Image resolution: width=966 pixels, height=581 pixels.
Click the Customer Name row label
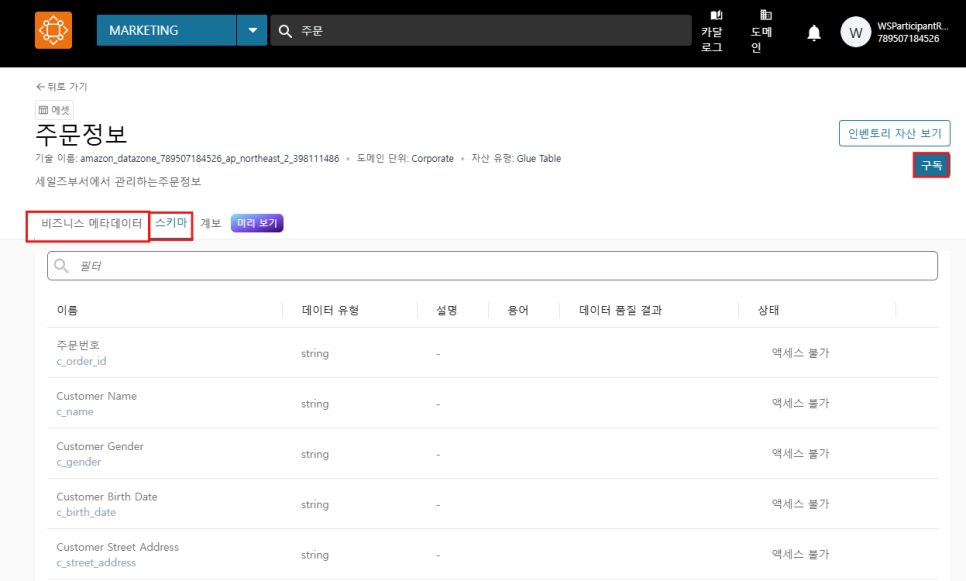point(96,396)
